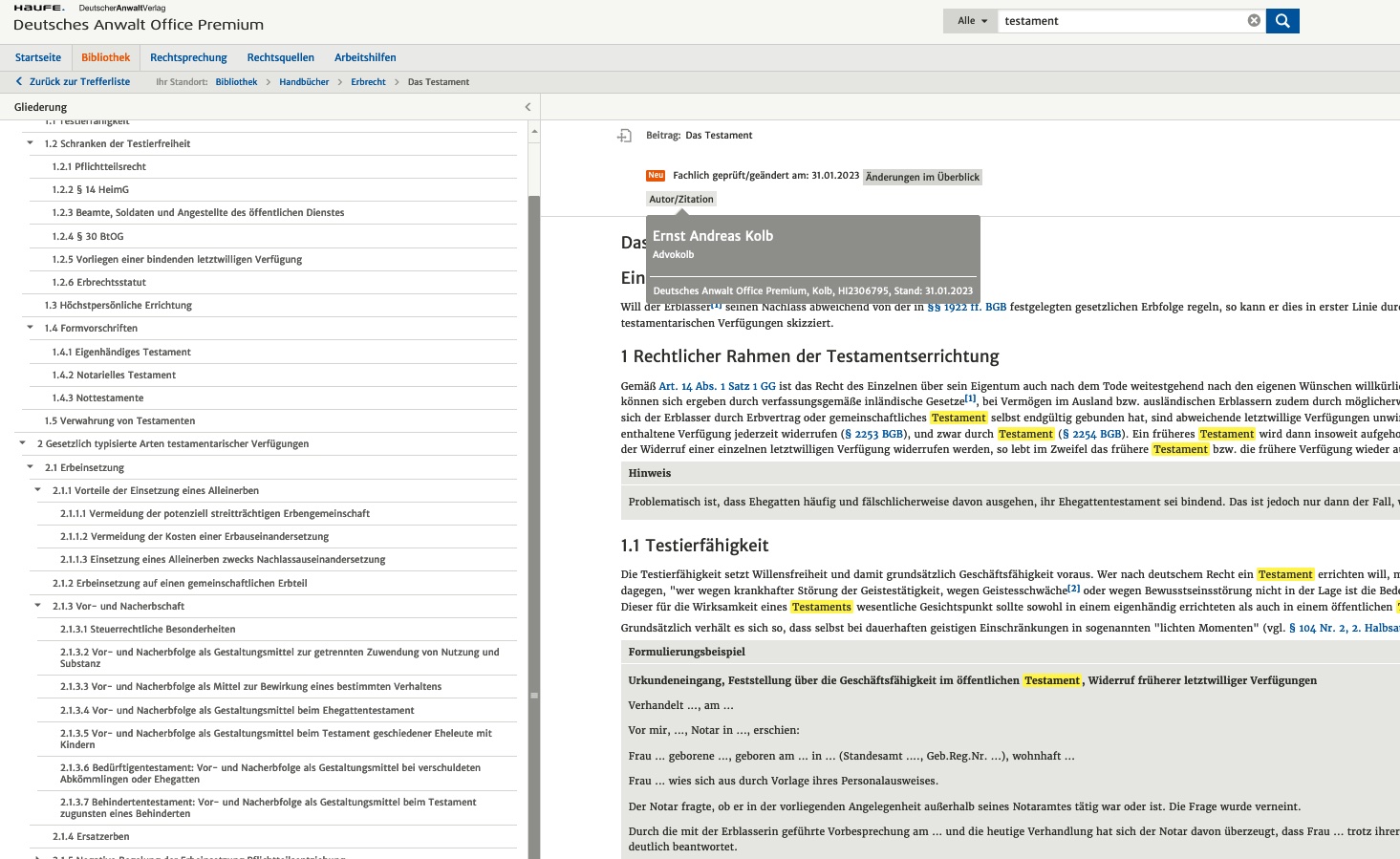Click the 'Ernst Andreas Kolb' author name
The height and width of the screenshot is (859, 1400).
(x=713, y=236)
